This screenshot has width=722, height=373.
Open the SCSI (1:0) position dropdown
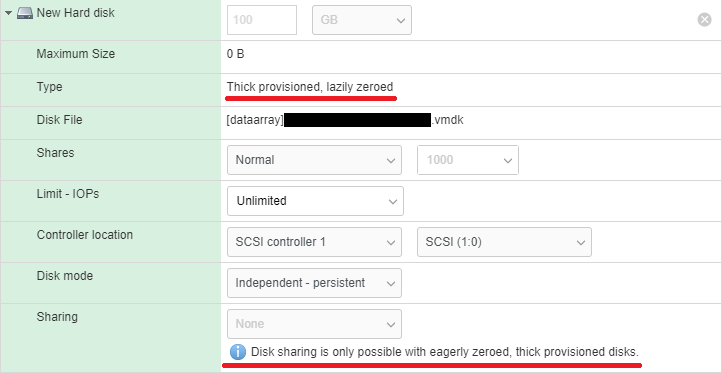tap(504, 242)
